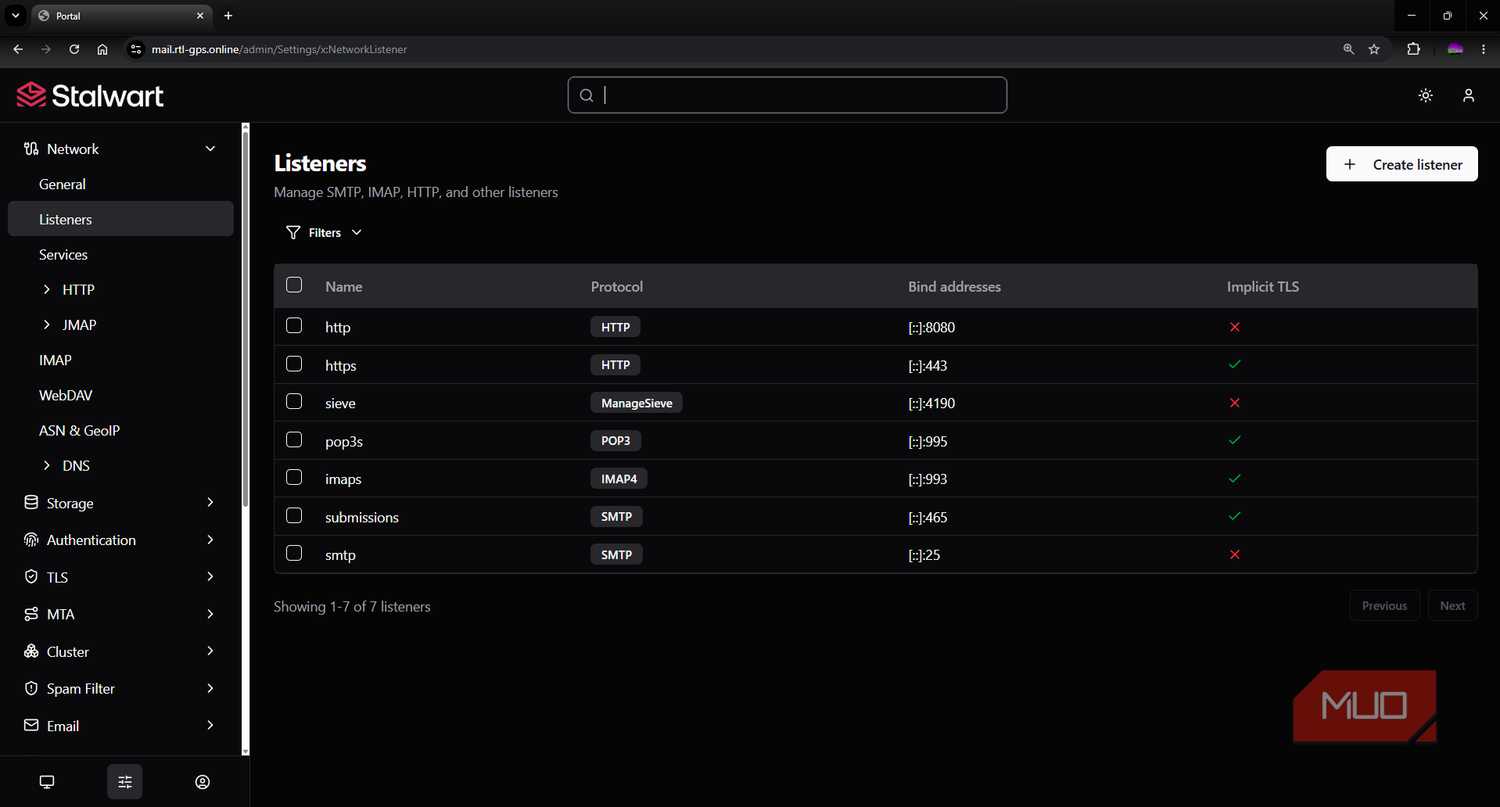This screenshot has height=807, width=1500.
Task: Click the browser address bar URL
Action: (279, 49)
